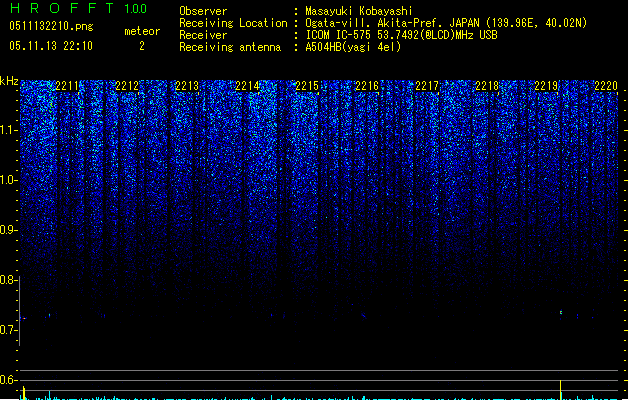The height and width of the screenshot is (400, 629).
Task: Click the 2216 time marker
Action: [367, 86]
